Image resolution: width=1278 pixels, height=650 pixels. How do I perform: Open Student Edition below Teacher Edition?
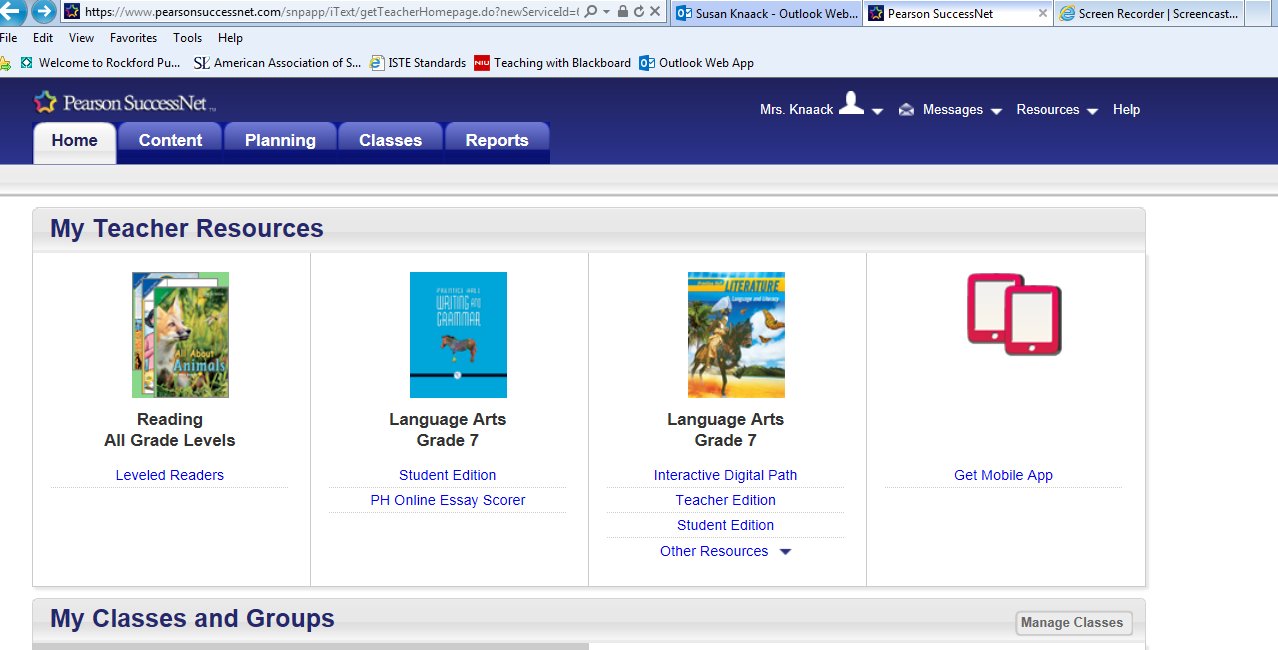click(726, 525)
